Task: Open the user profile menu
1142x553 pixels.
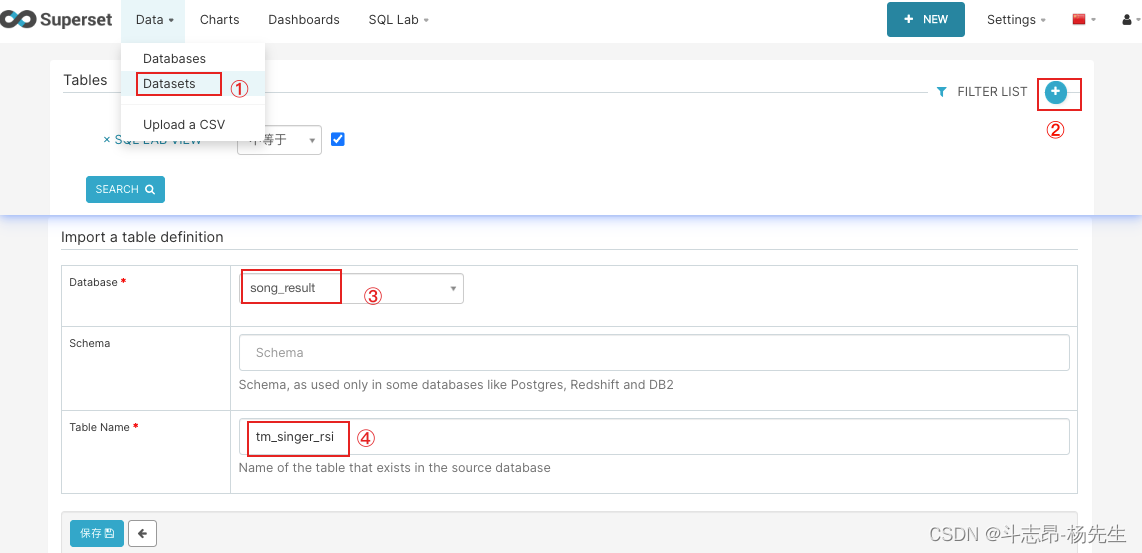Action: (x=1130, y=20)
